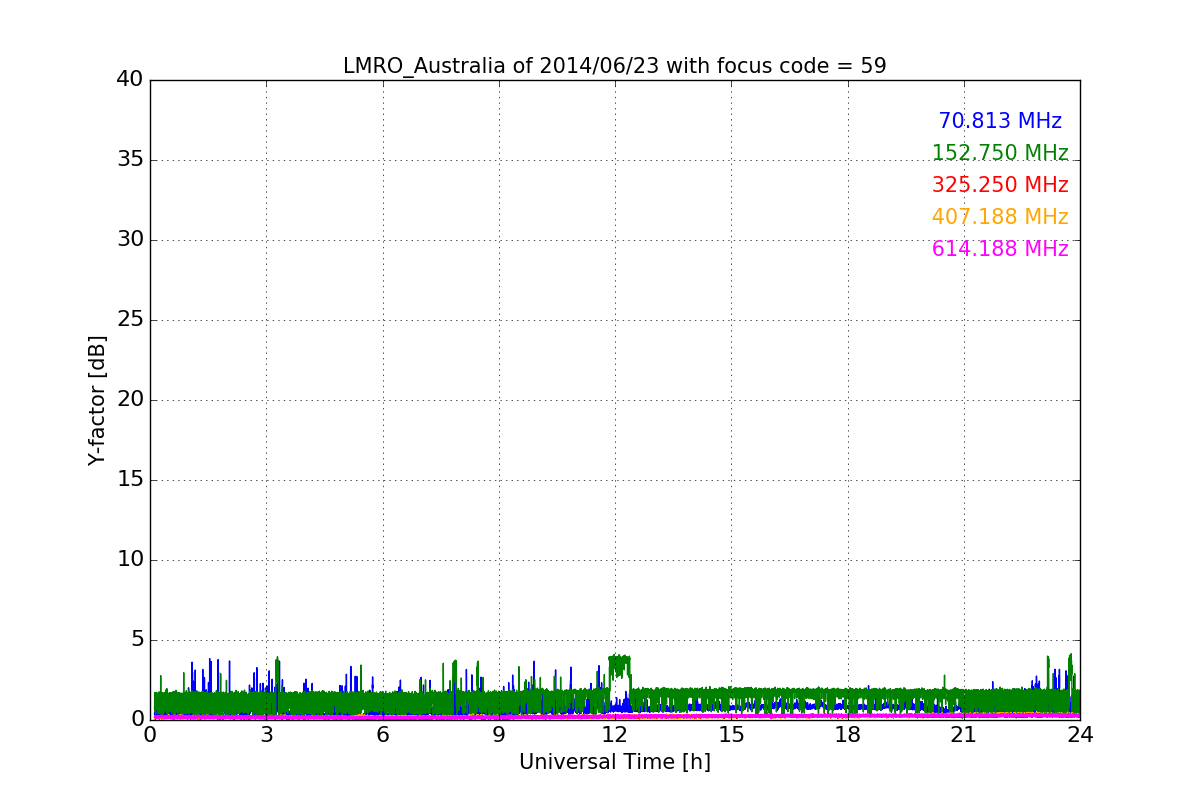Image resolution: width=1200 pixels, height=800 pixels.
Task: Select the 152.750 MHz legend label
Action: pos(1000,153)
